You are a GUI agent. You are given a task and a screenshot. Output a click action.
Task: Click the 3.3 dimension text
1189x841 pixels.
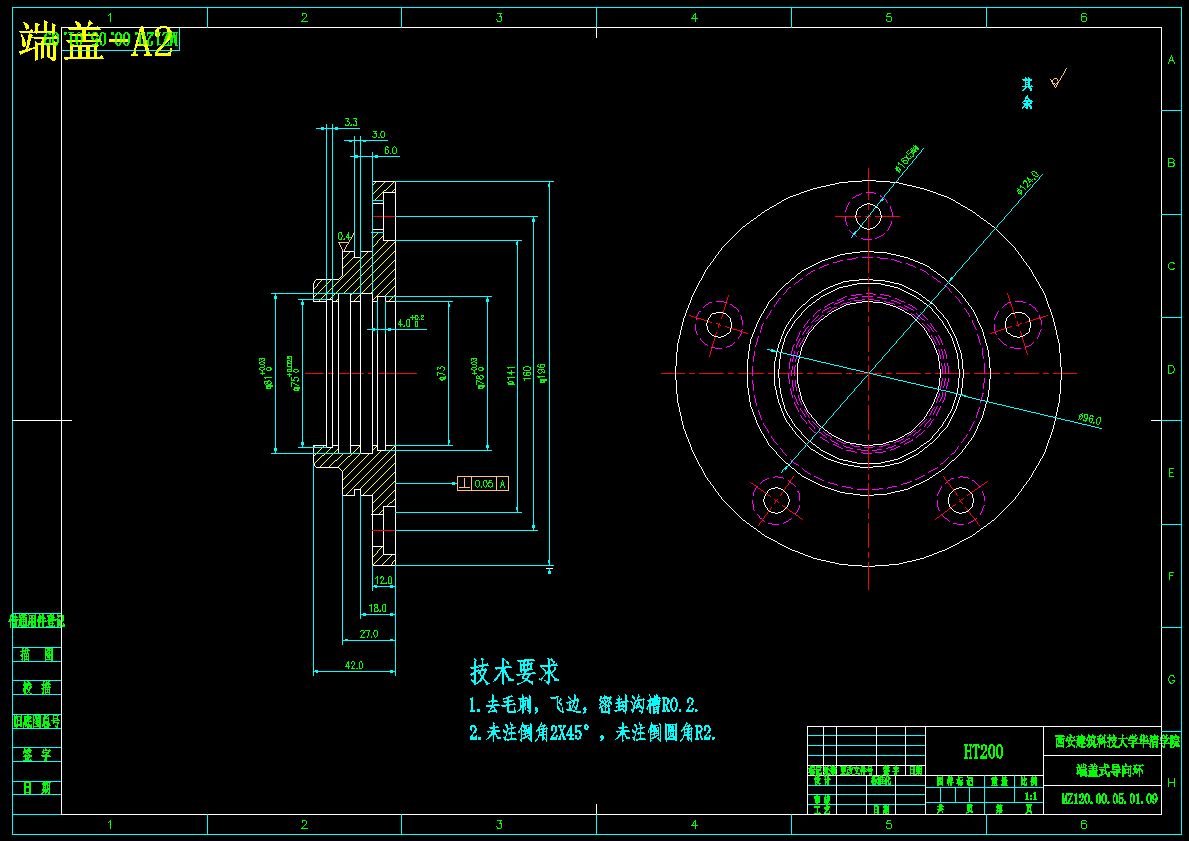coord(351,121)
